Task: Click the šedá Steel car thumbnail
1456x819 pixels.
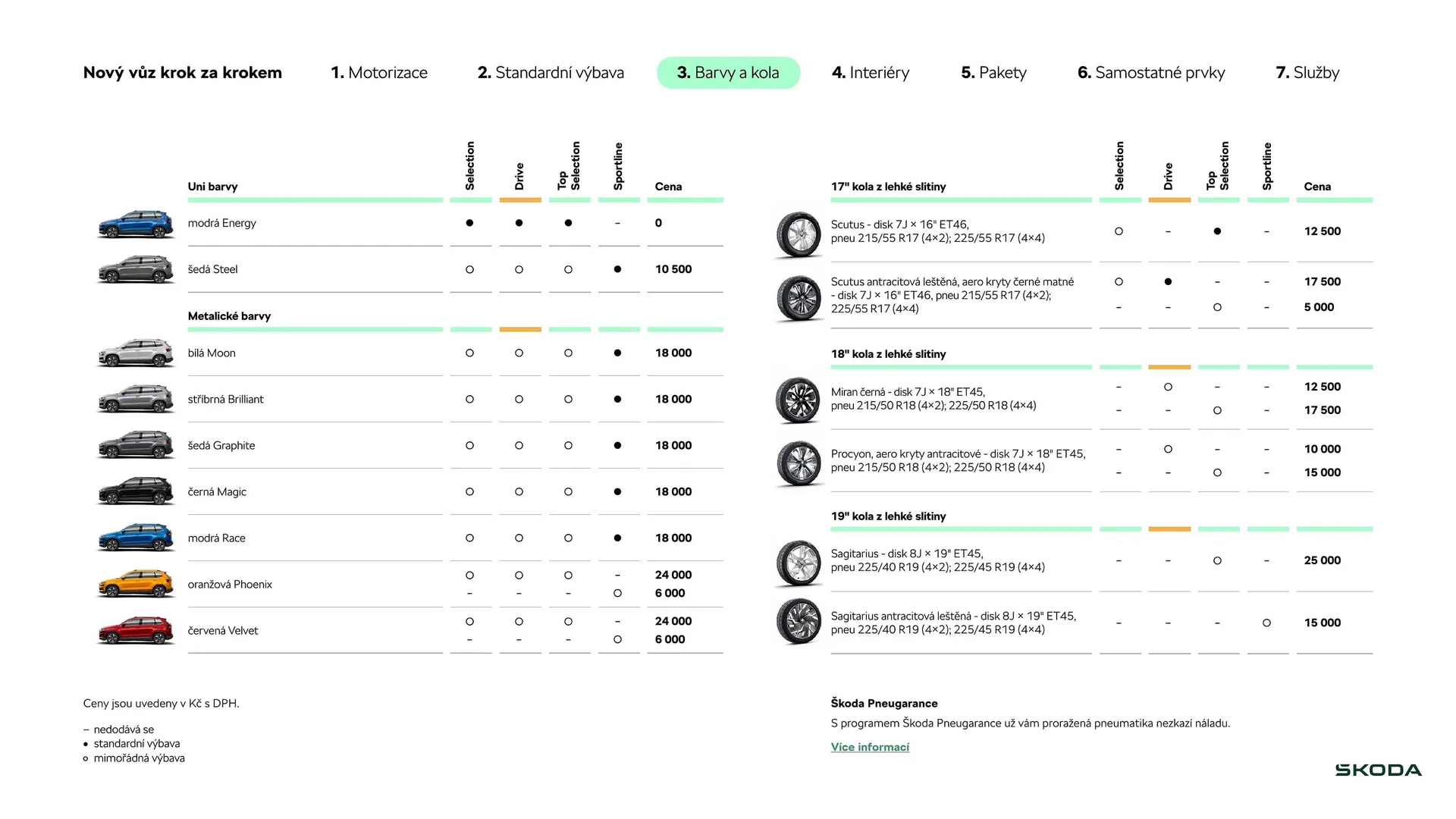Action: (x=136, y=269)
